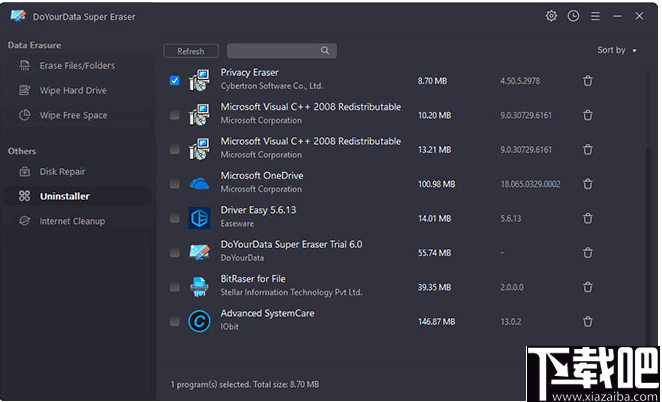This screenshot has width=662, height=402.
Task: Click trash icon for Microsoft OneDrive
Action: coord(587,184)
